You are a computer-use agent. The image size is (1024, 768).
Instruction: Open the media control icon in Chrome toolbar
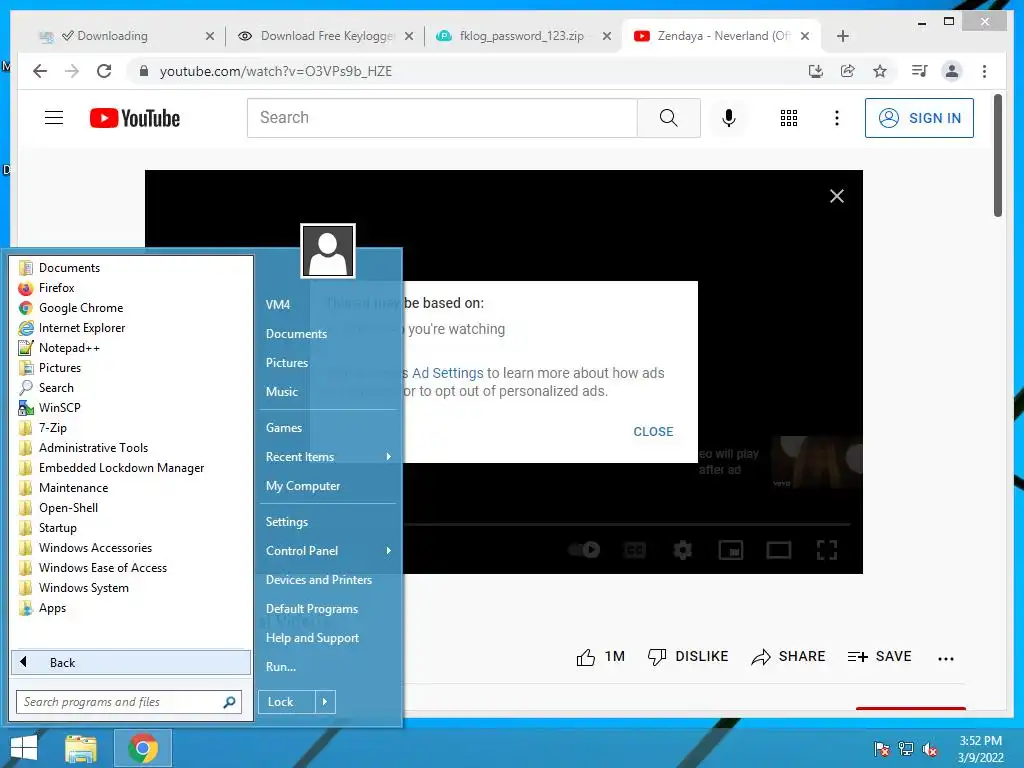[919, 71]
